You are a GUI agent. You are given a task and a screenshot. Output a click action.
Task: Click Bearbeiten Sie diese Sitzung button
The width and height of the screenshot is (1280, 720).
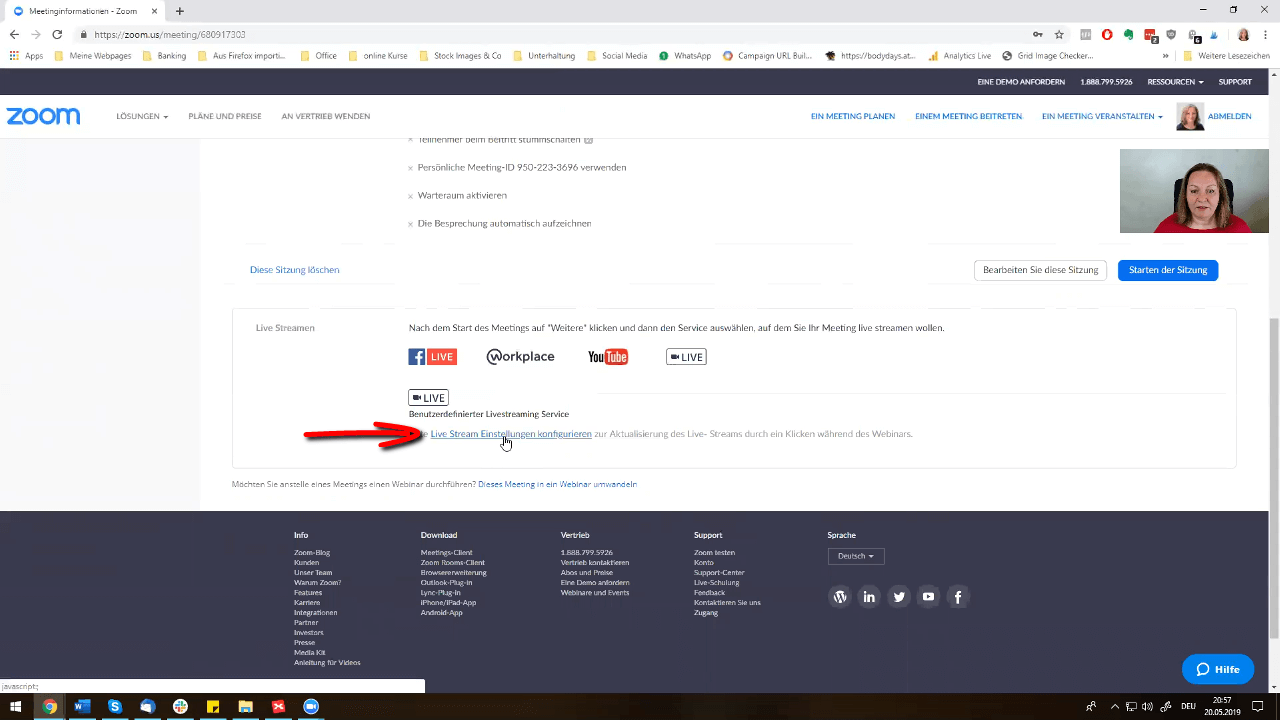tap(1040, 270)
